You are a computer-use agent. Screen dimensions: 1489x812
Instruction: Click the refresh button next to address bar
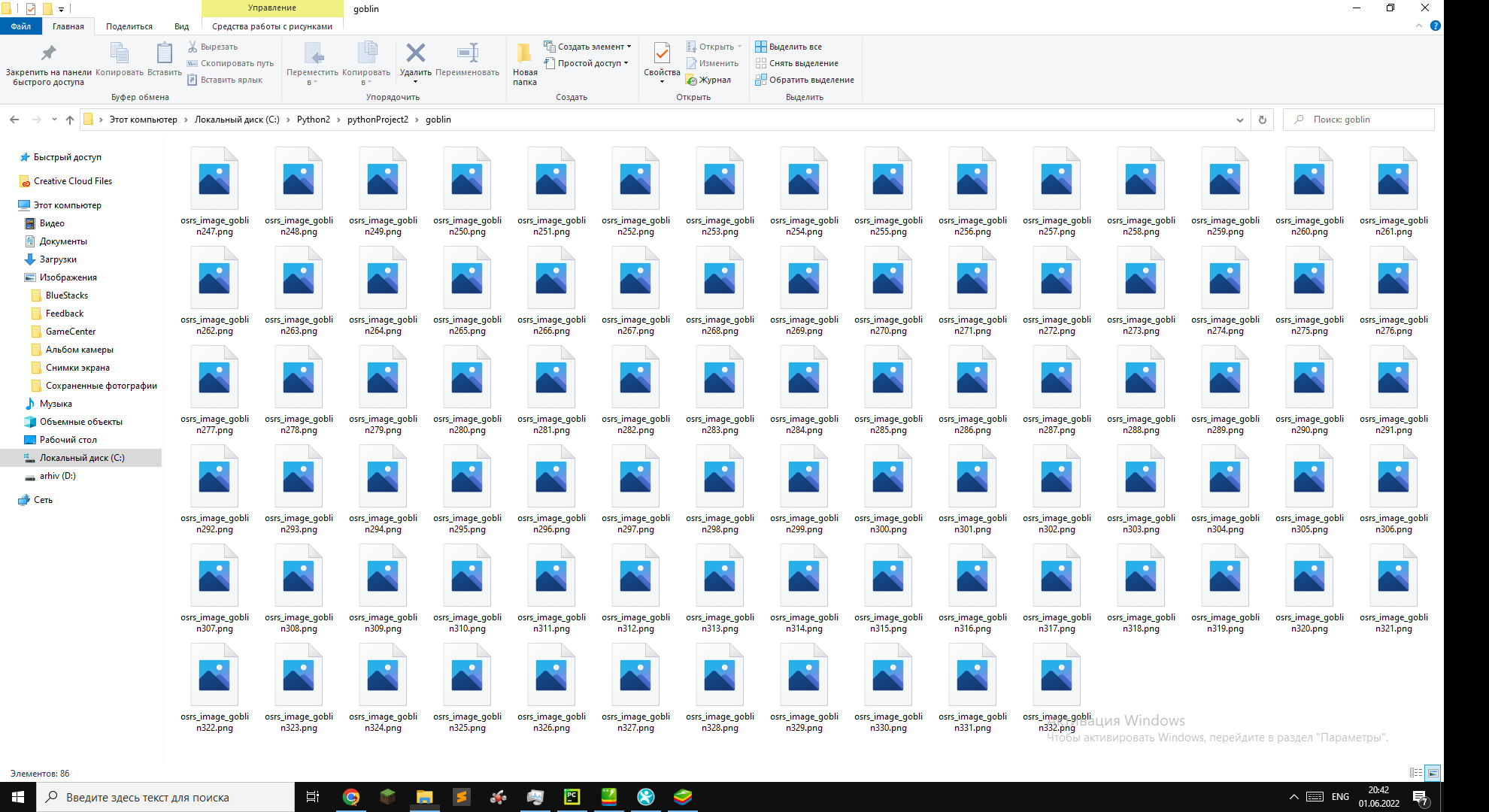[x=1263, y=120]
